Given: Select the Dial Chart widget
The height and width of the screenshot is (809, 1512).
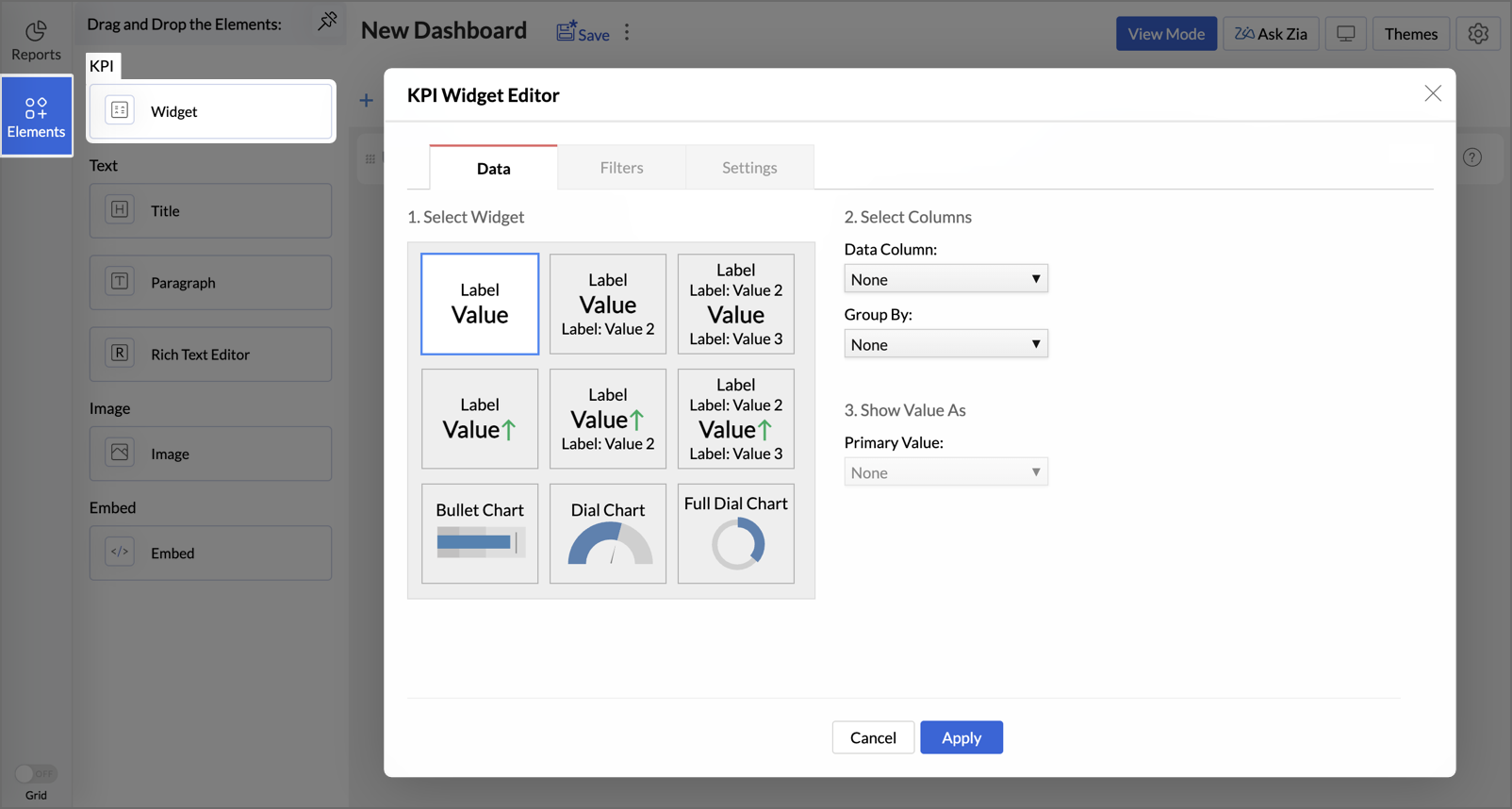Looking at the screenshot, I should point(608,534).
